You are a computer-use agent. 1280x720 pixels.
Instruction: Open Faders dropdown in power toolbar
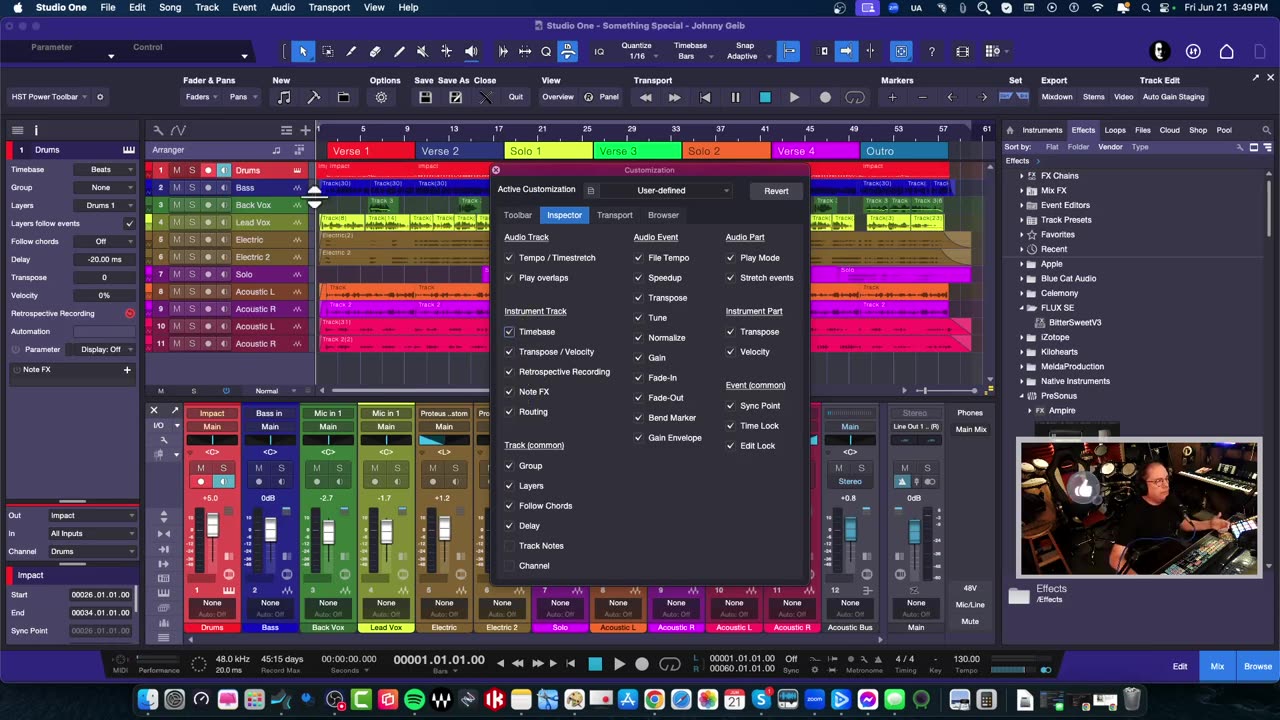tap(201, 97)
